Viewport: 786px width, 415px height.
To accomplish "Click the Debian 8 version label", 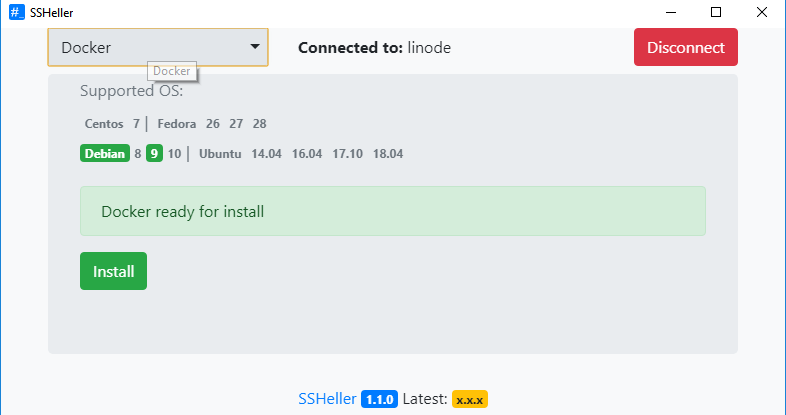I will pyautogui.click(x=138, y=154).
